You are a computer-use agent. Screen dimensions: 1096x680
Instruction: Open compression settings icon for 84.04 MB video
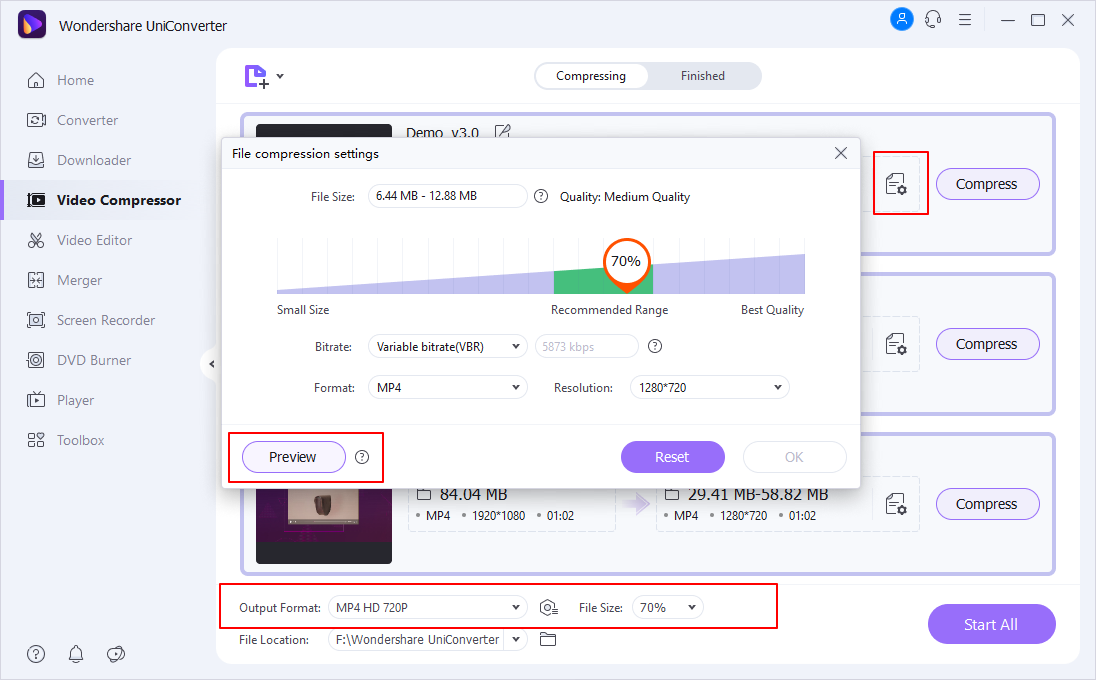tap(896, 505)
